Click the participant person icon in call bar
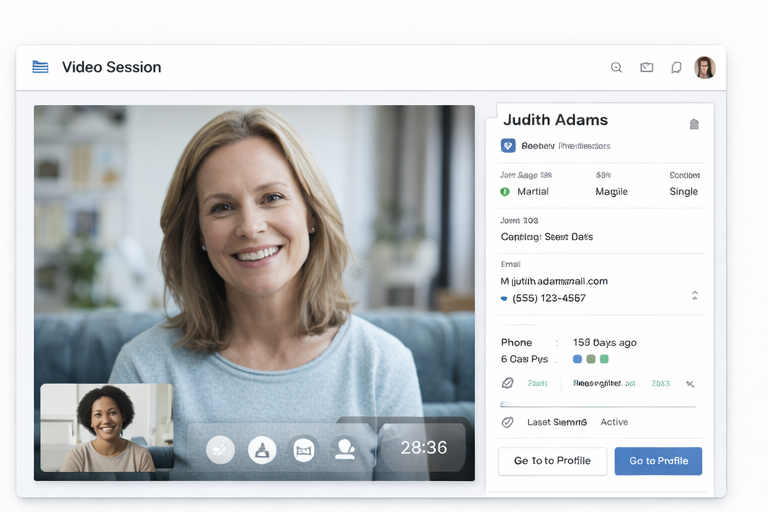Image resolution: width=768 pixels, height=512 pixels. pos(345,449)
